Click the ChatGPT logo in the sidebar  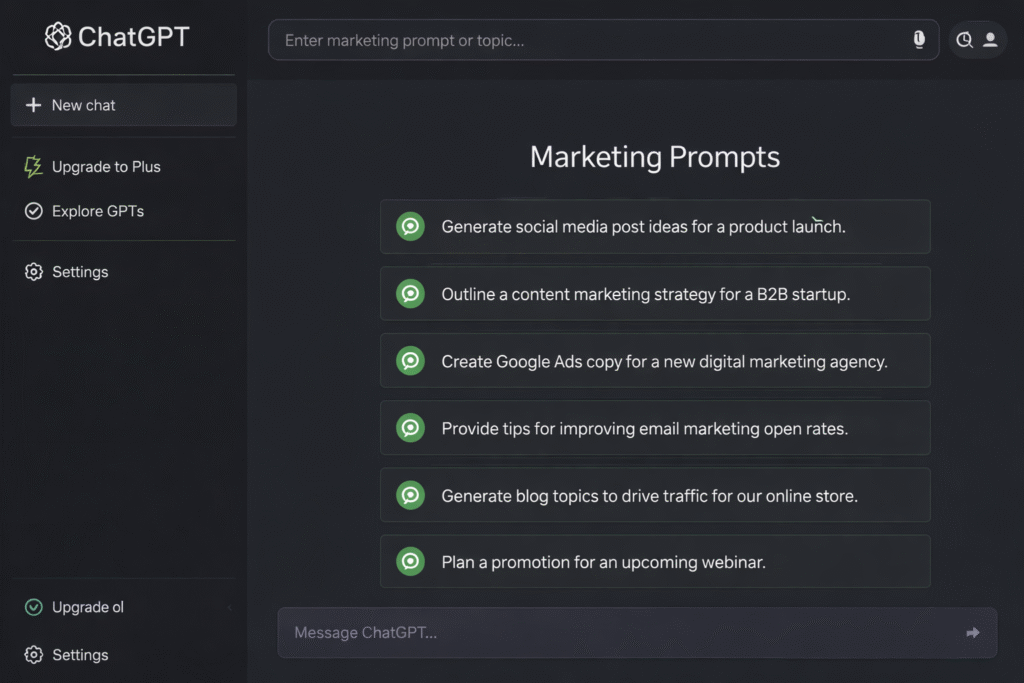[57, 36]
